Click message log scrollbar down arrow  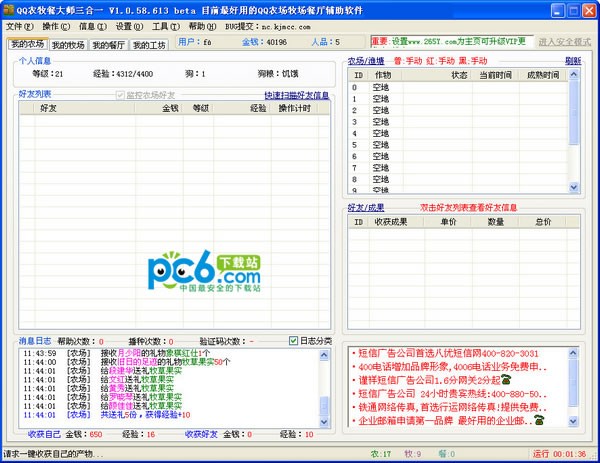[x=324, y=422]
